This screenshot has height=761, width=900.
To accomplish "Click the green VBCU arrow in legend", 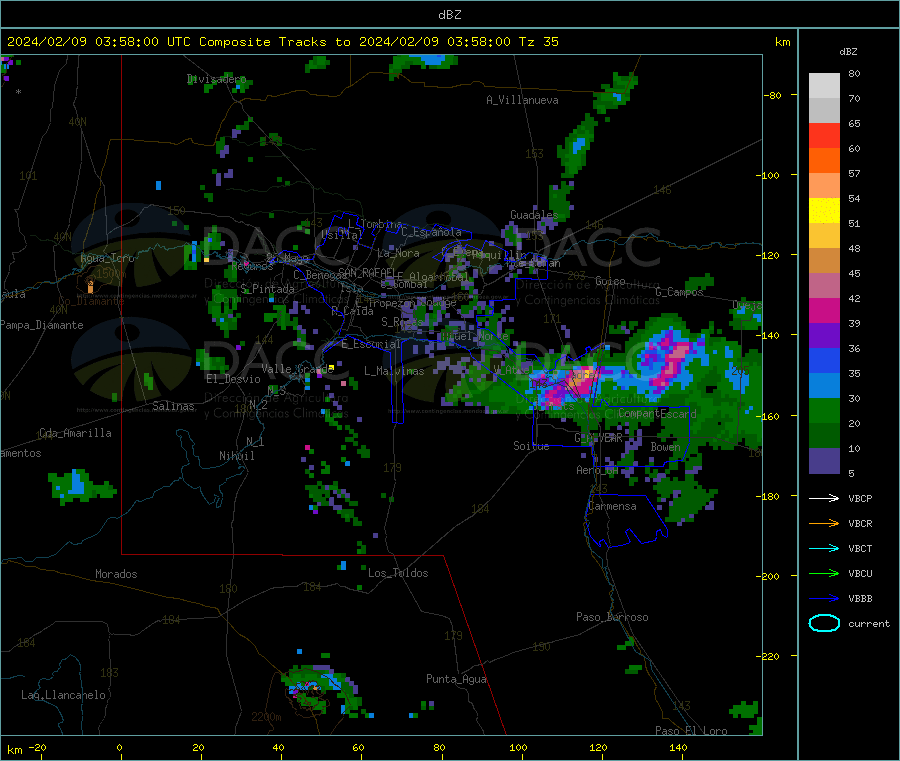I will click(x=824, y=573).
